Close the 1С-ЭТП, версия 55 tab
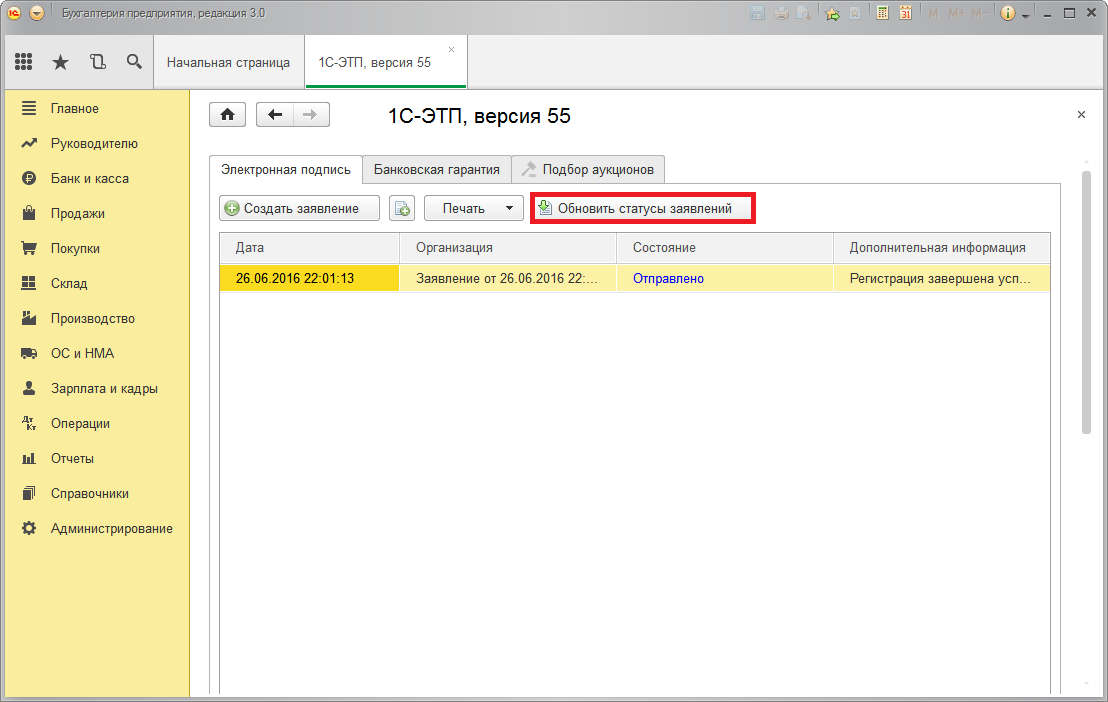This screenshot has height=702, width=1108. point(451,49)
